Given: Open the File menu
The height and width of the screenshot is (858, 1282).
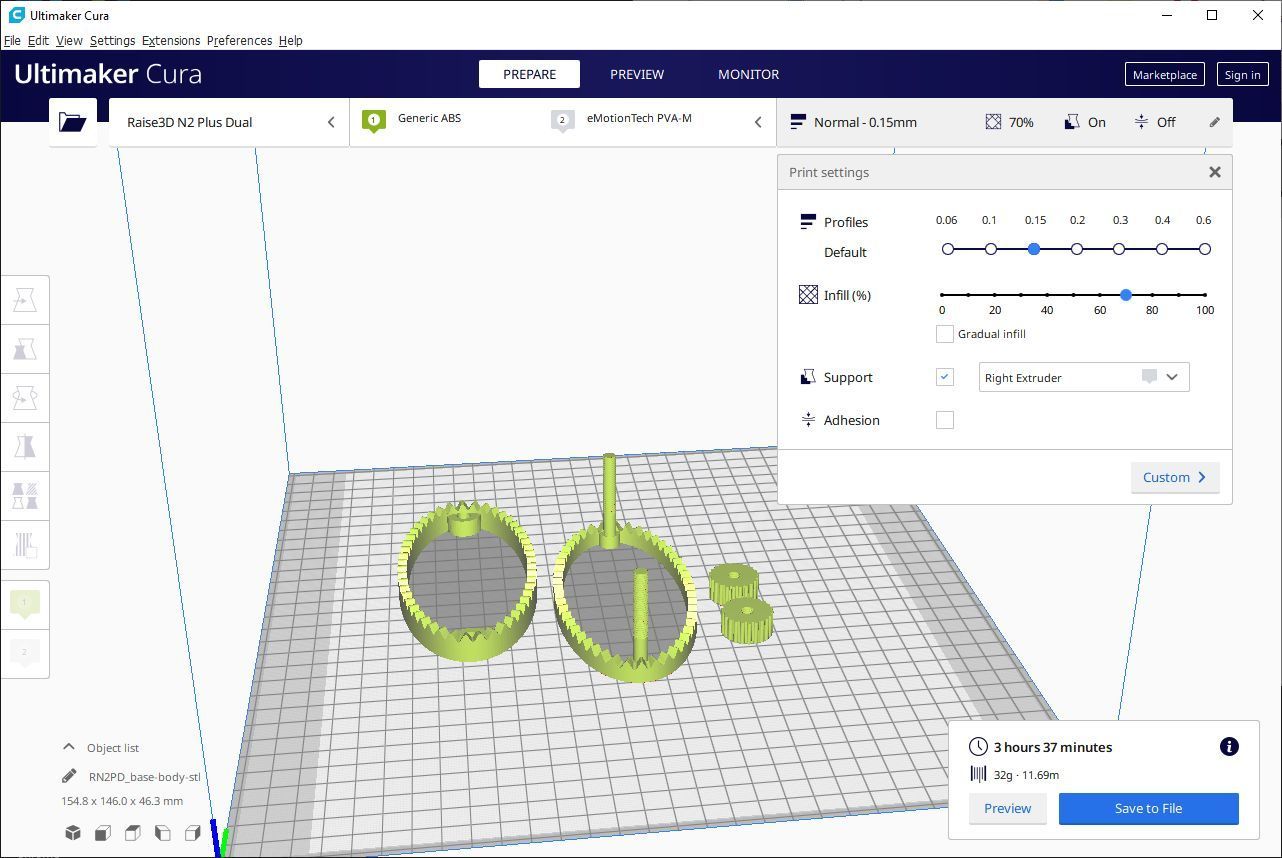Looking at the screenshot, I should pyautogui.click(x=12, y=41).
